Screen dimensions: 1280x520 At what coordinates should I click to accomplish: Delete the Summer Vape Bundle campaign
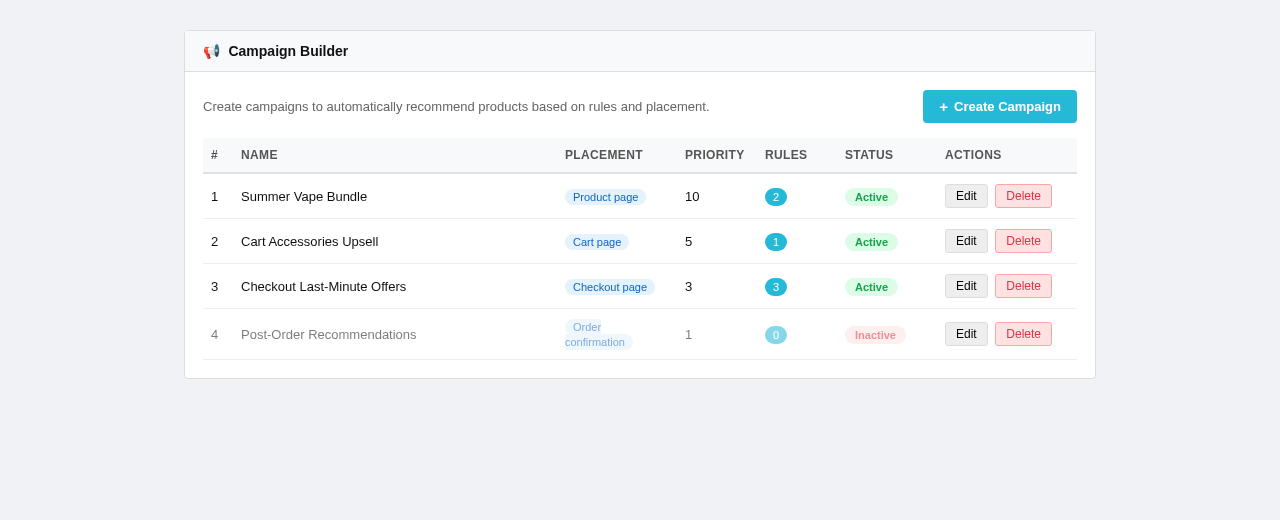[1023, 196]
